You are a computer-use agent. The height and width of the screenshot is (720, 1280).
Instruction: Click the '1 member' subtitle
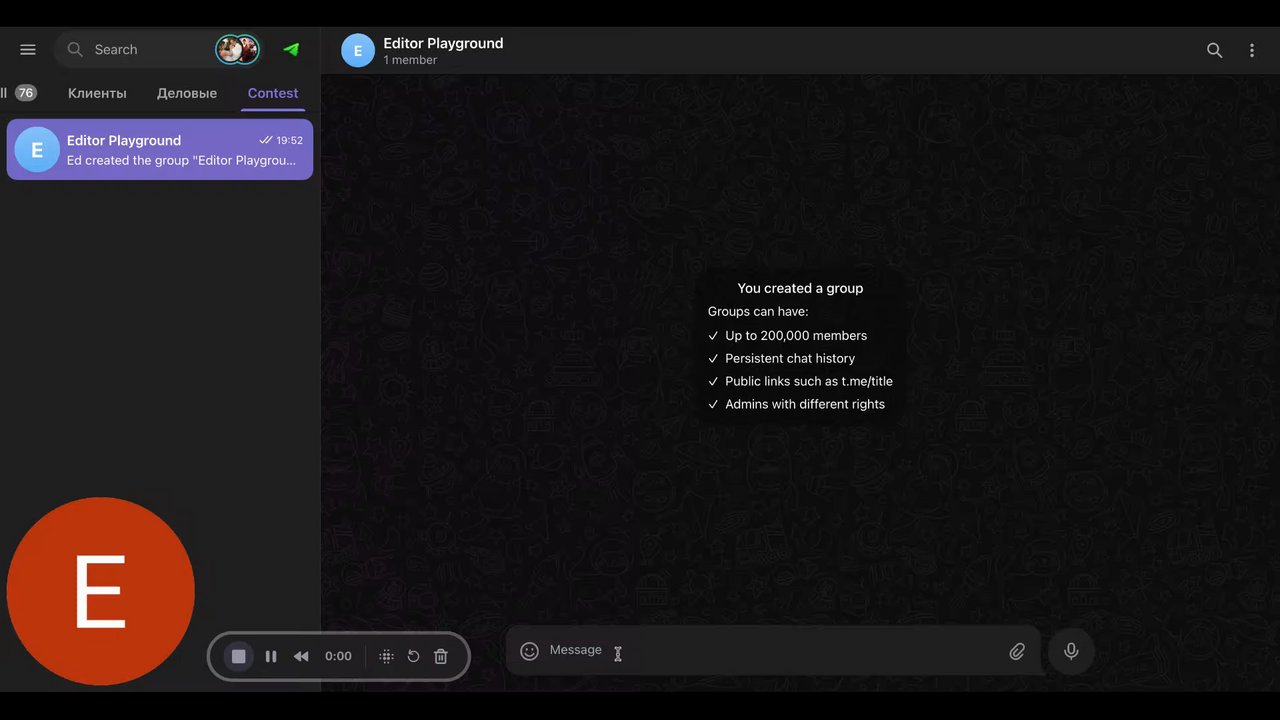coord(410,60)
